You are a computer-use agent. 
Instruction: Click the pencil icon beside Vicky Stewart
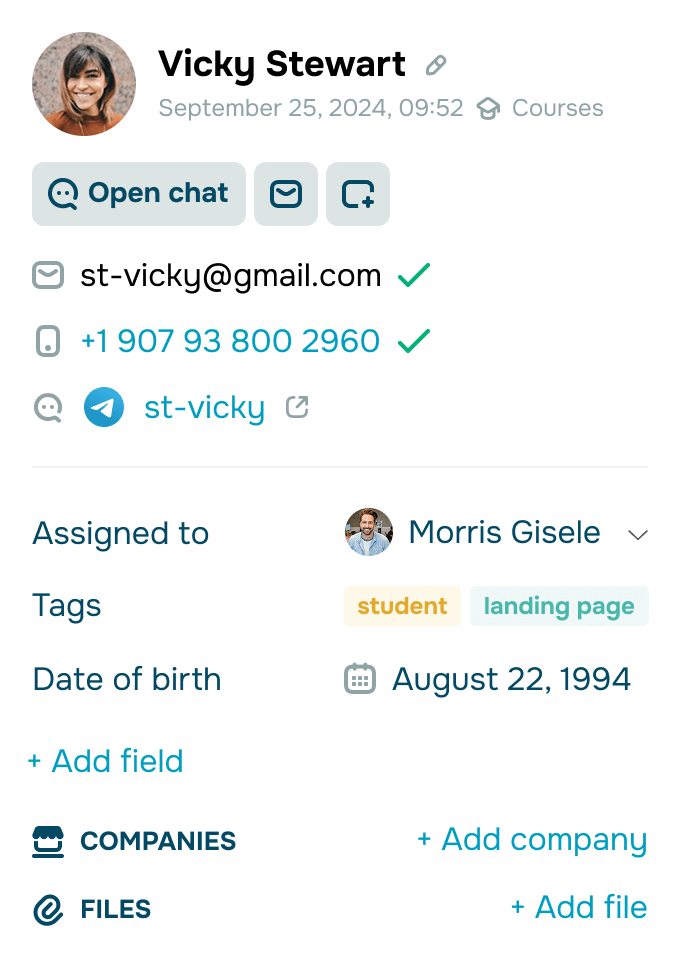pyautogui.click(x=435, y=66)
